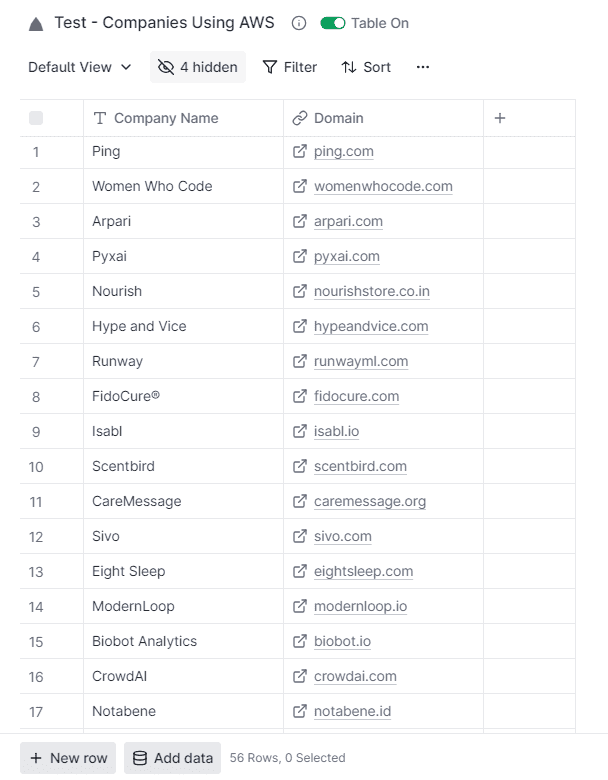The height and width of the screenshot is (780, 608).
Task: Click external link icon beside notabene.id
Action: (300, 712)
